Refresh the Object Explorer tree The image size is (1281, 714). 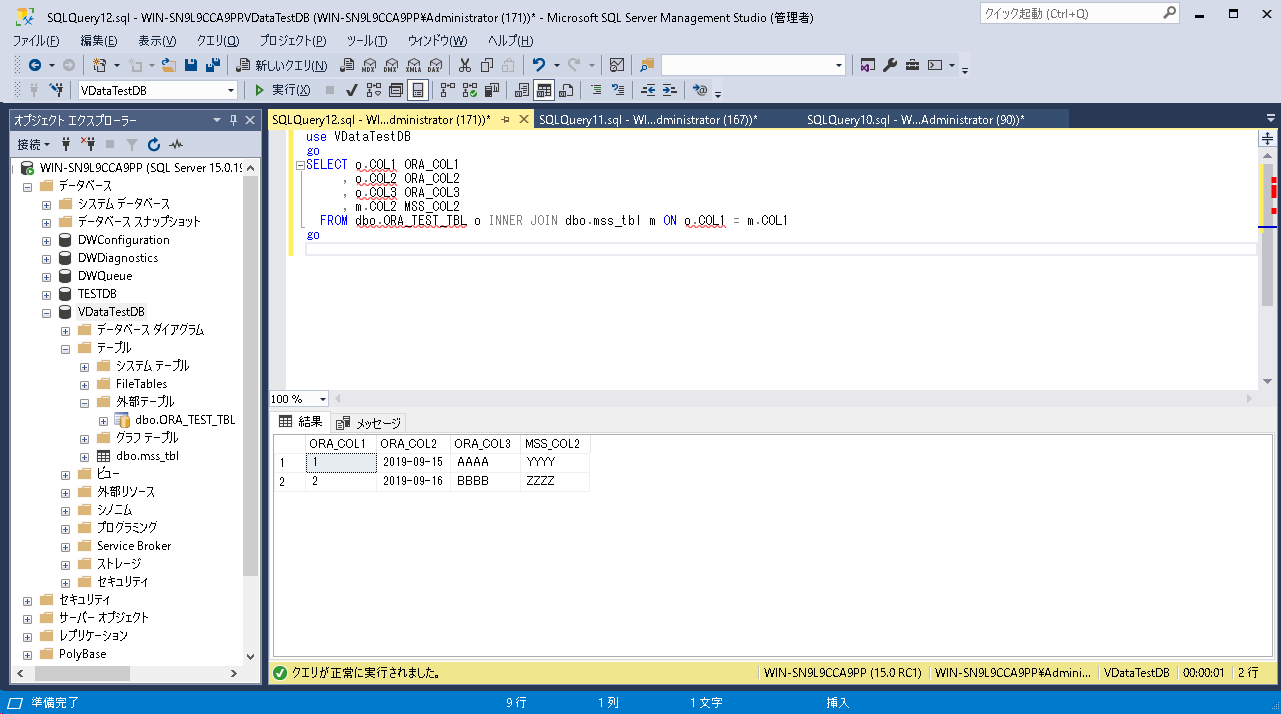click(x=154, y=144)
